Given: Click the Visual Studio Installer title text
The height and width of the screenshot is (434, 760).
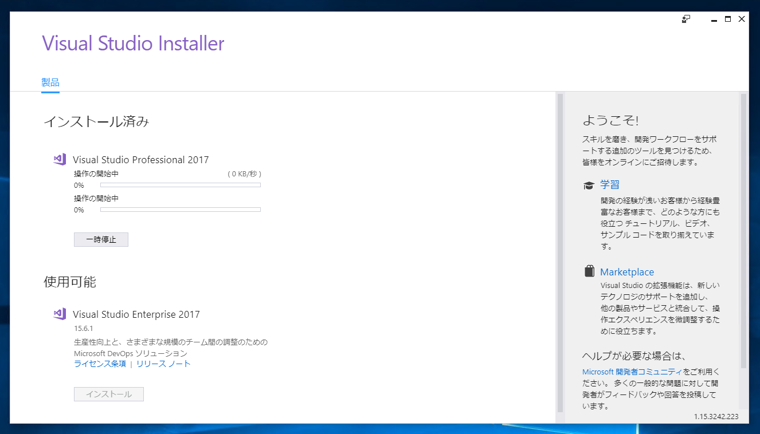Looking at the screenshot, I should click(133, 43).
